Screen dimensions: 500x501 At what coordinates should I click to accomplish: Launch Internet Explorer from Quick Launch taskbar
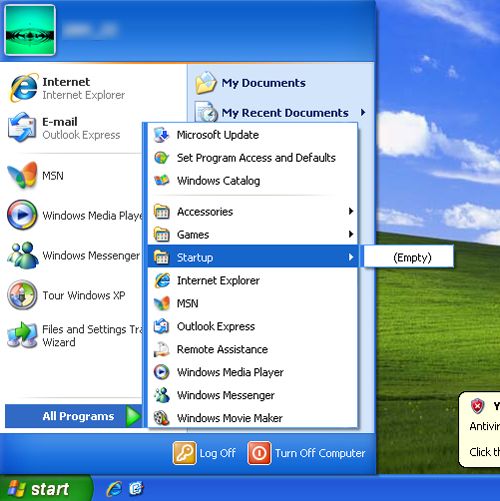tap(114, 489)
